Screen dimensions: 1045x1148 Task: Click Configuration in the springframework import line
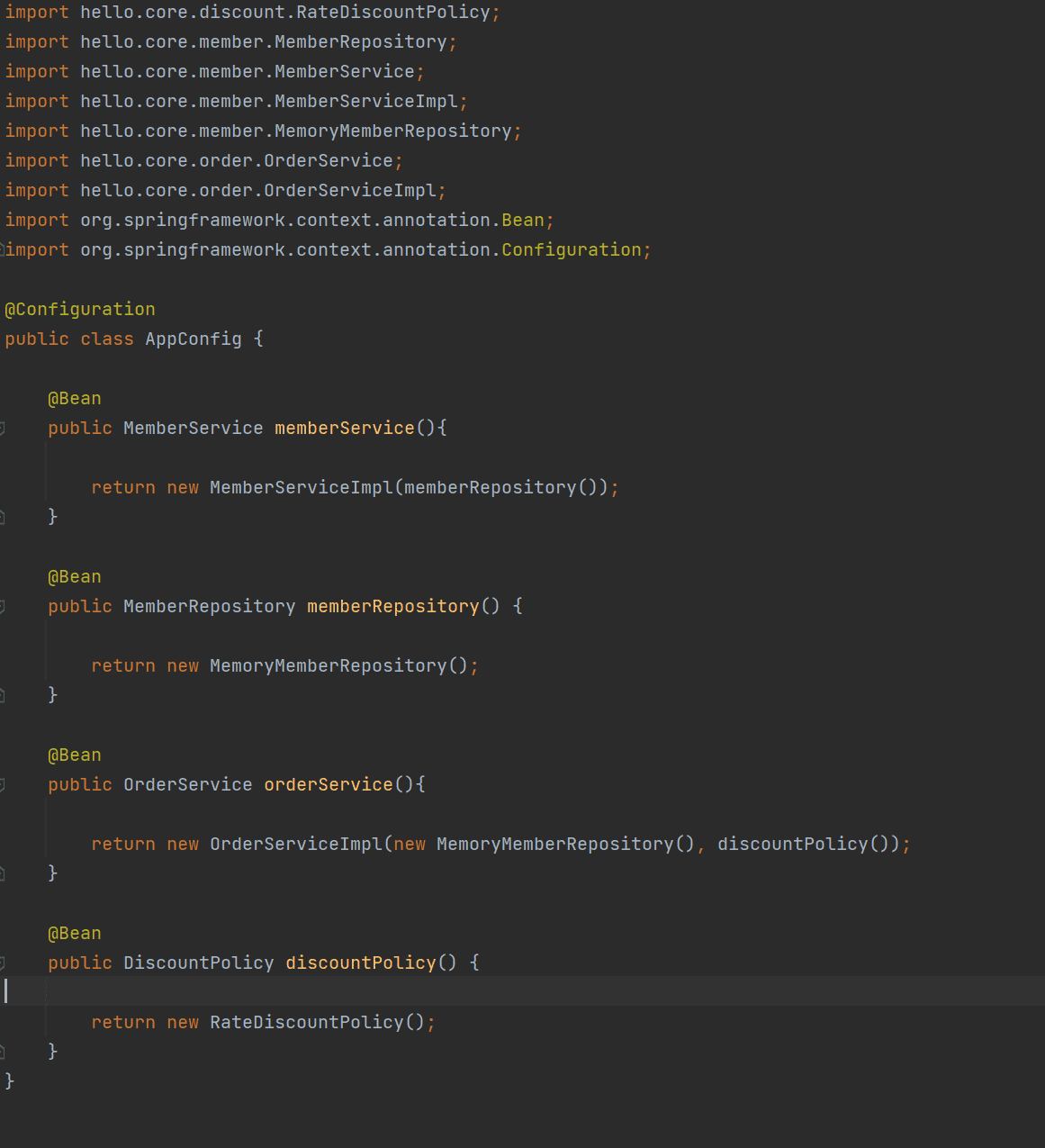(572, 250)
